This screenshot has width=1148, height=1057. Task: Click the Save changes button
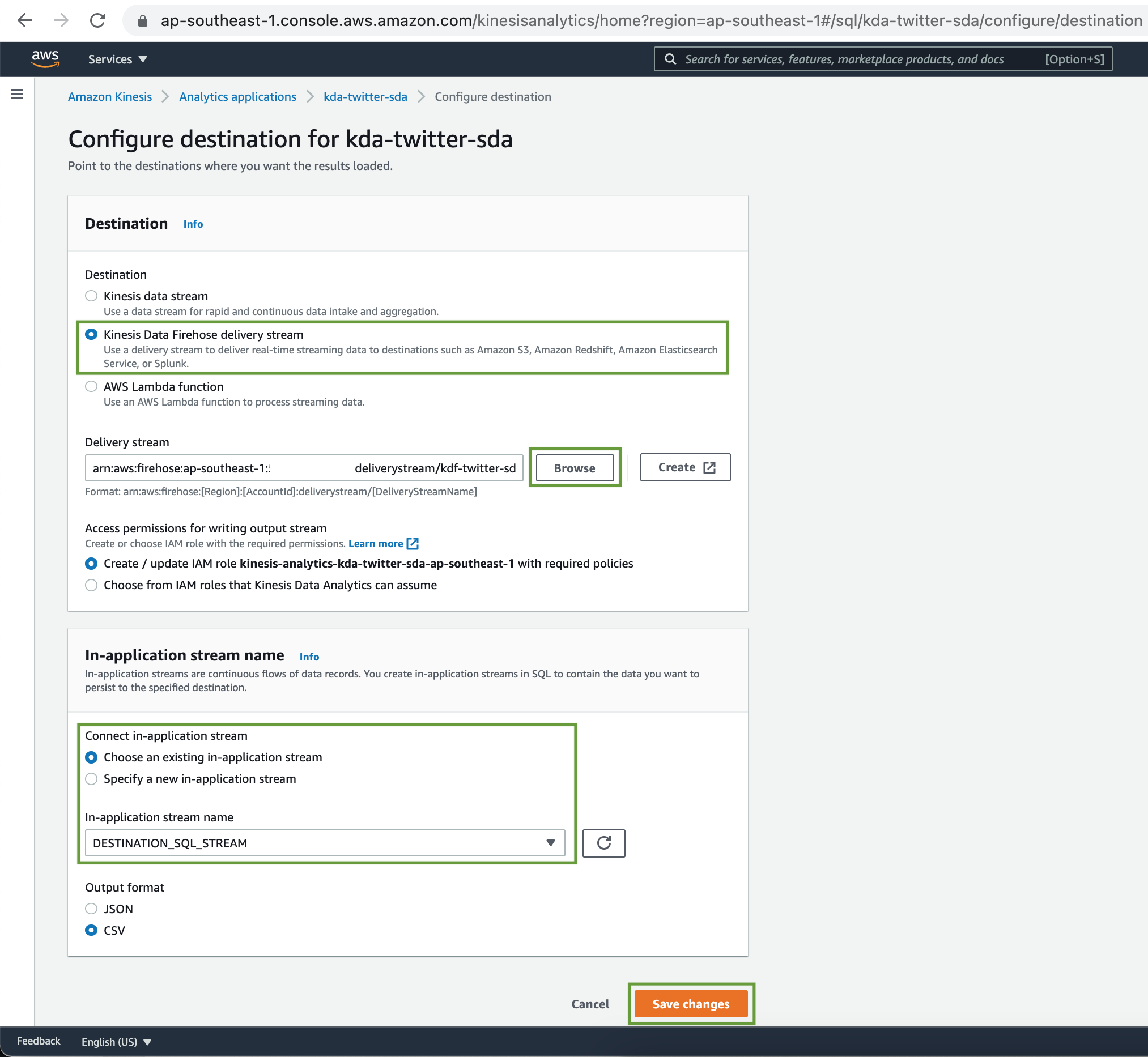(x=691, y=1004)
